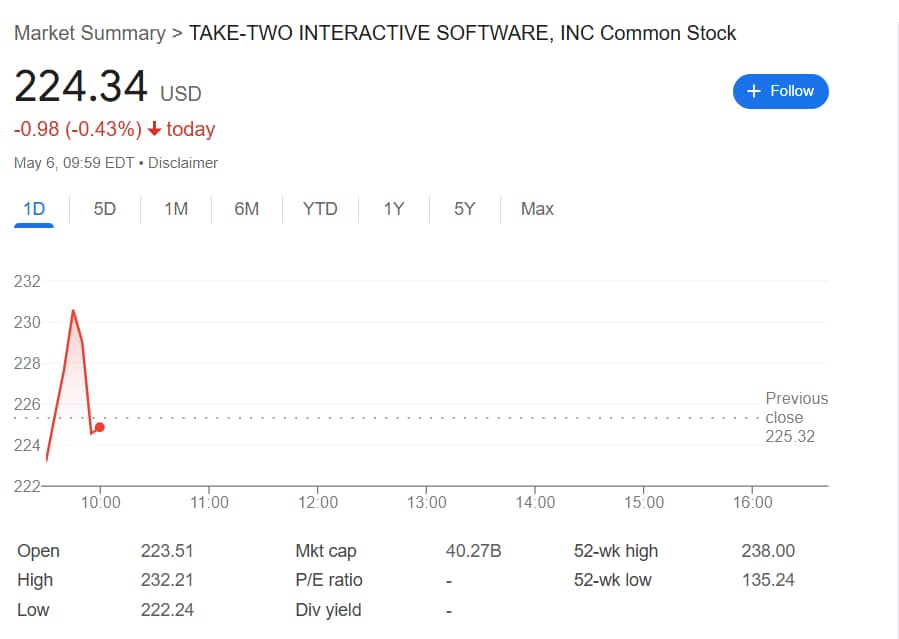The image size is (899, 639).
Task: Click the High value 232.21
Action: point(167,580)
